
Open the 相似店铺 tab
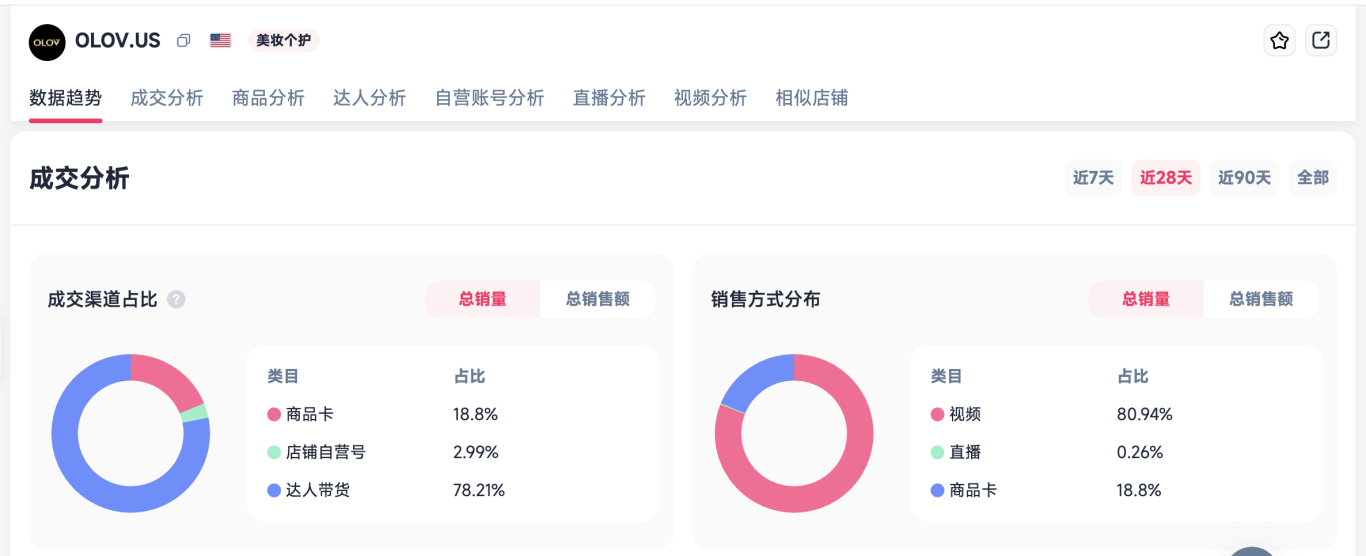[x=811, y=98]
